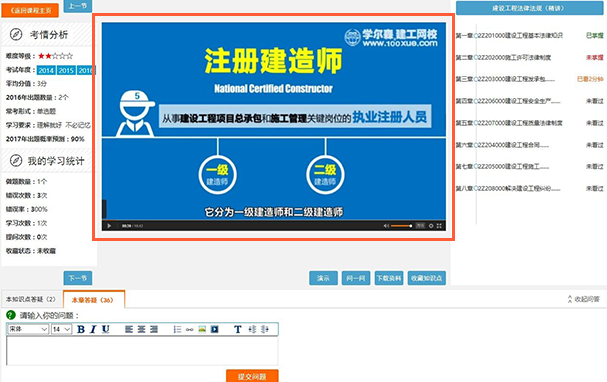This screenshot has width=607, height=382.
Task: Mute the video with the speaker icon
Action: (x=386, y=226)
